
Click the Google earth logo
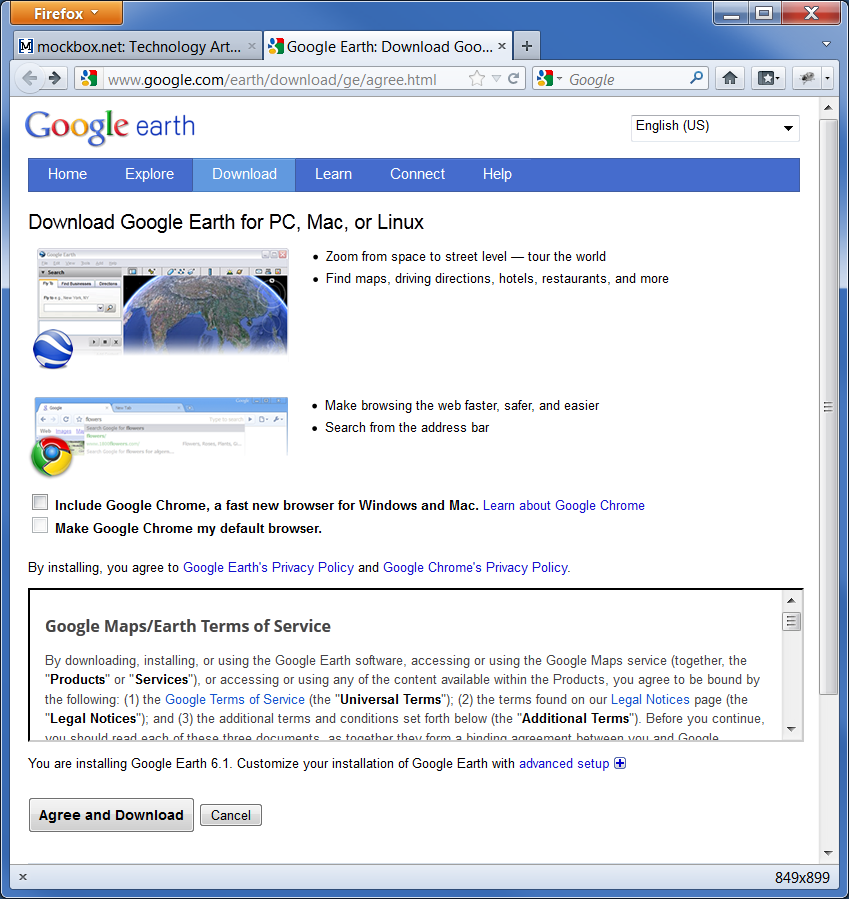point(110,127)
